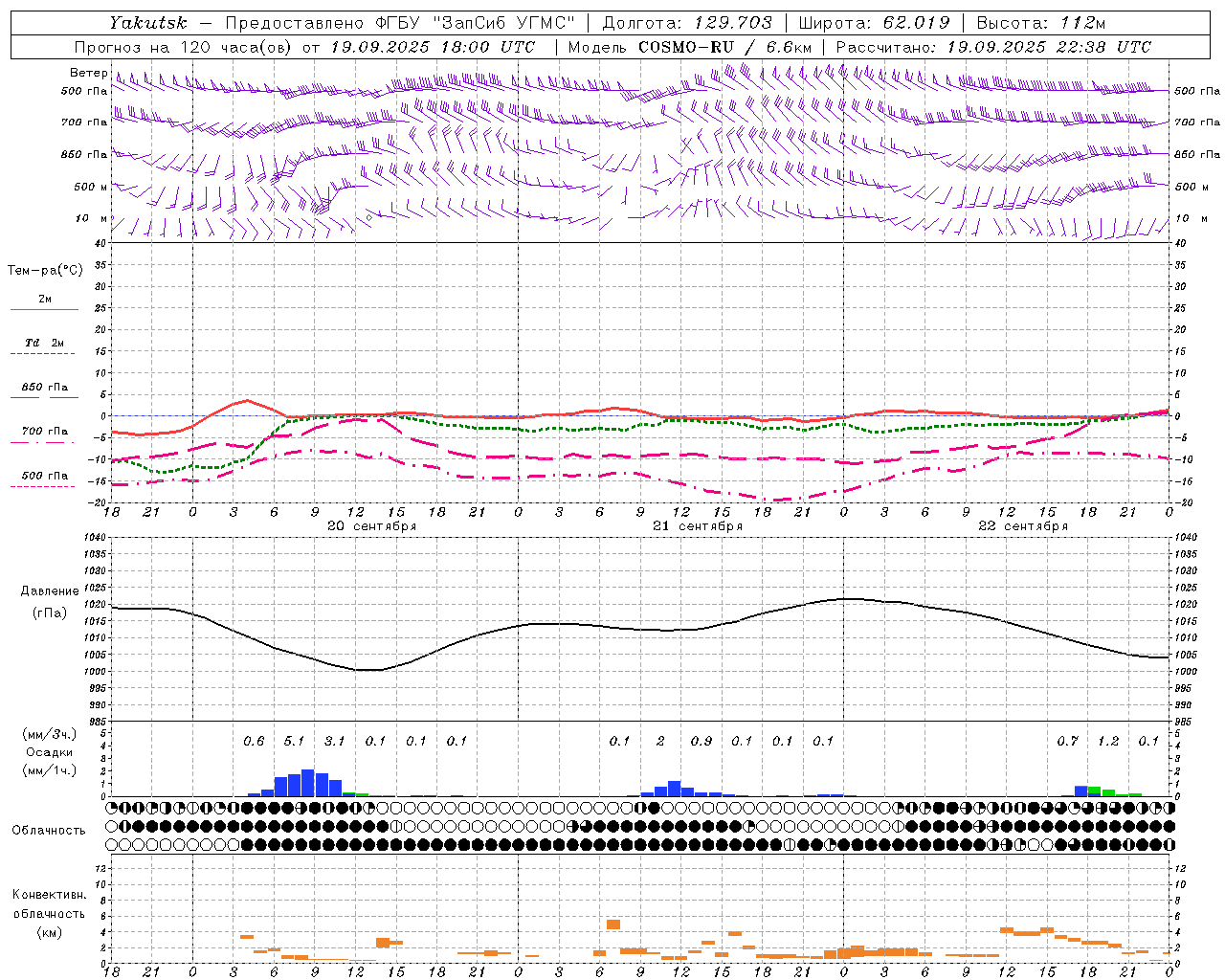1225x980 pixels.
Task: Select the '0.9' precipitation amount value
Action: pos(702,741)
